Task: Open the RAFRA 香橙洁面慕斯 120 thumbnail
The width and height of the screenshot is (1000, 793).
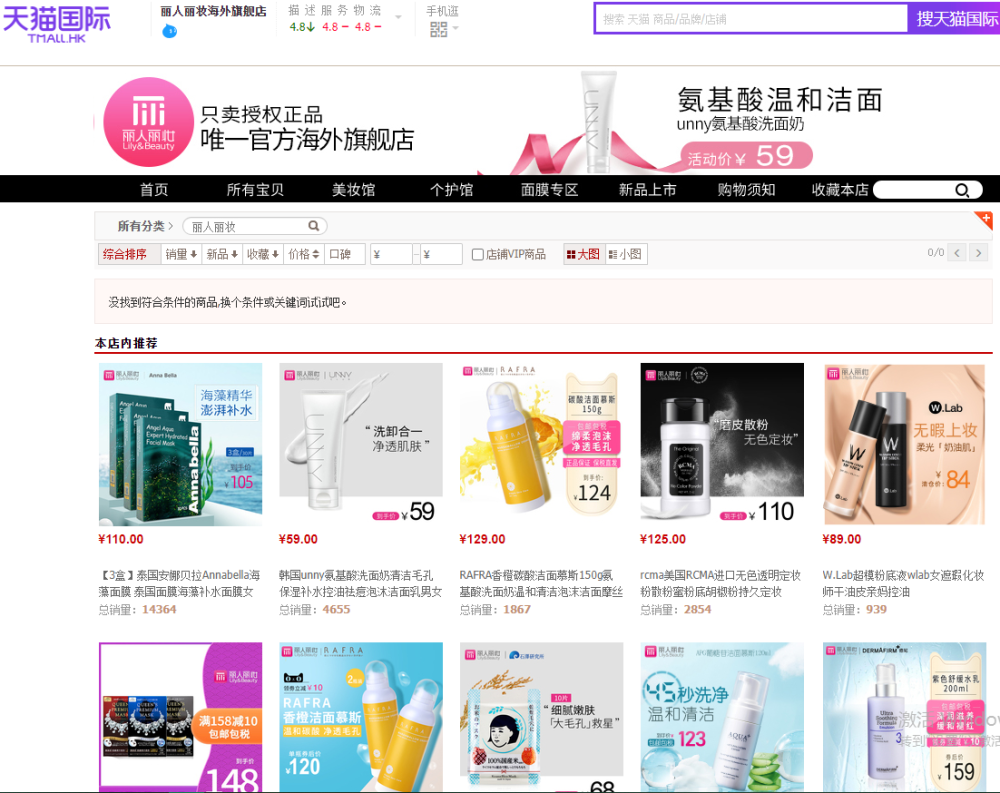Action: coord(361,717)
